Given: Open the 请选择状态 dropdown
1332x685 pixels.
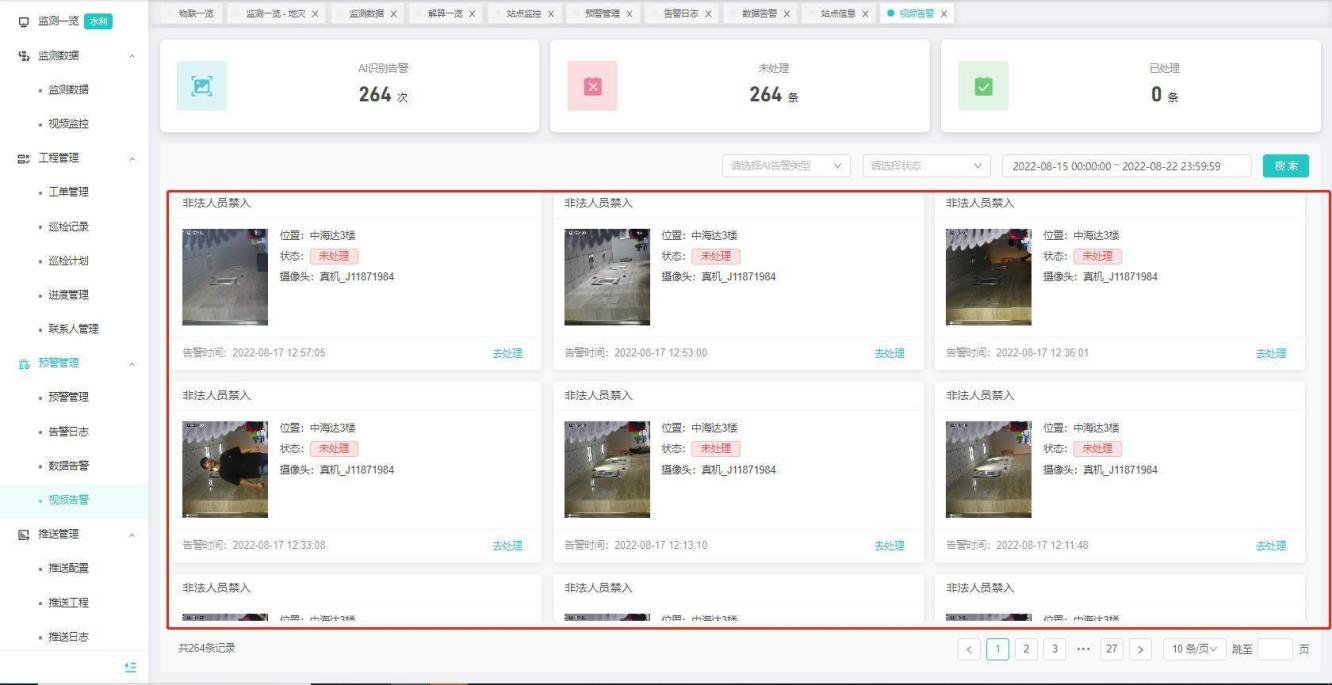Looking at the screenshot, I should click(x=926, y=166).
